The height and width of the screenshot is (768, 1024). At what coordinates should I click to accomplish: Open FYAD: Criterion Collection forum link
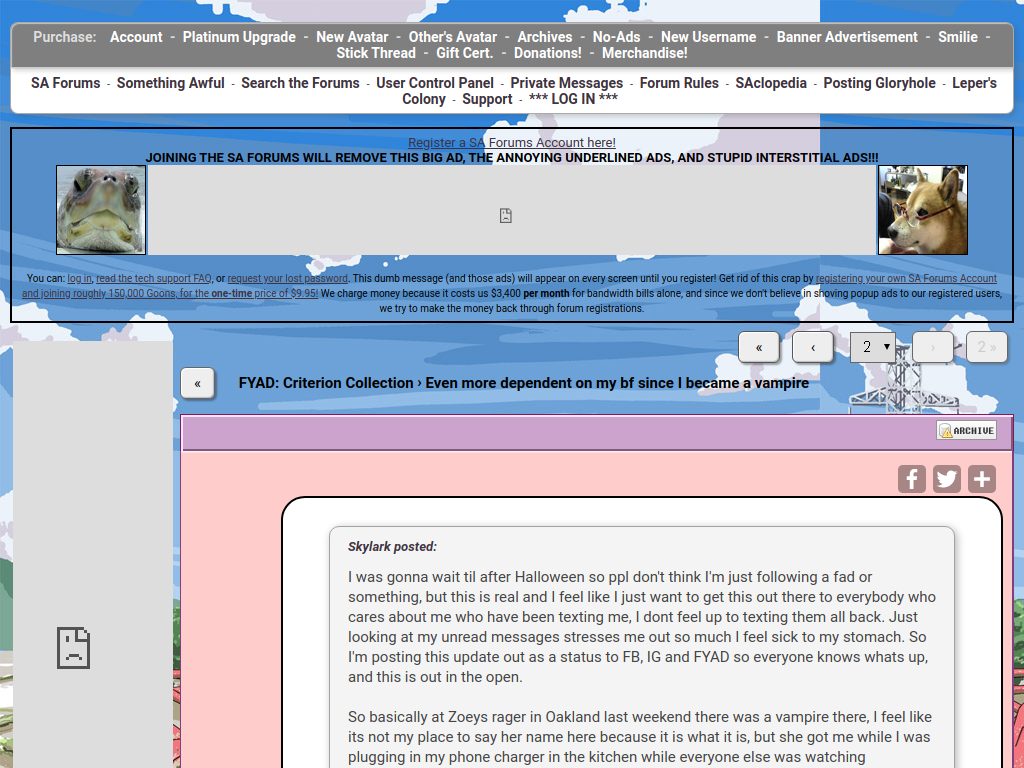(326, 383)
